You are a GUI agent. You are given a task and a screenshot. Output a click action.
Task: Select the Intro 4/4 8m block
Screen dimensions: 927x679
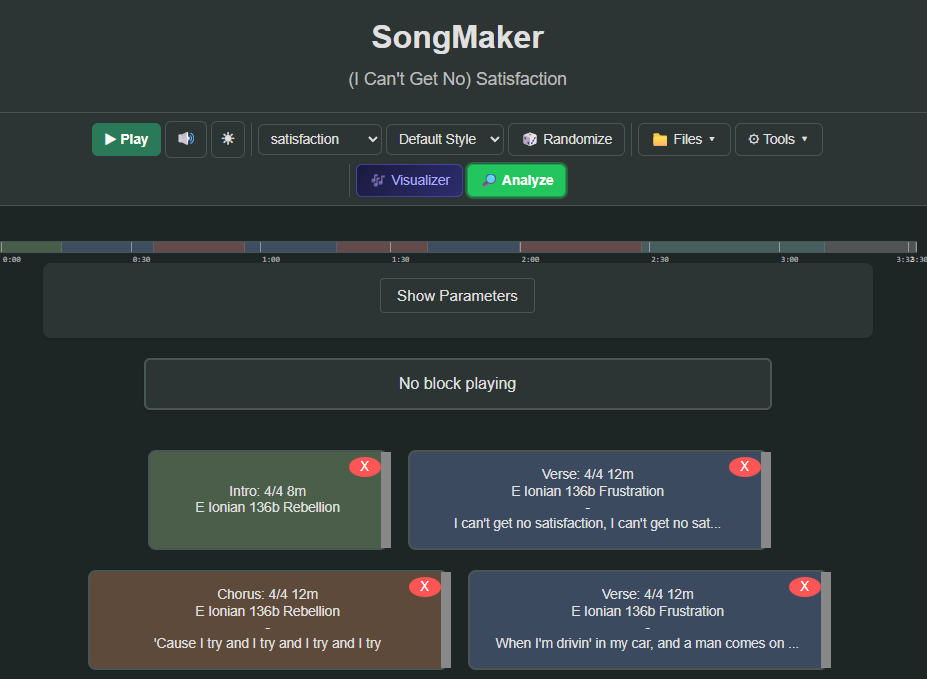tap(267, 500)
